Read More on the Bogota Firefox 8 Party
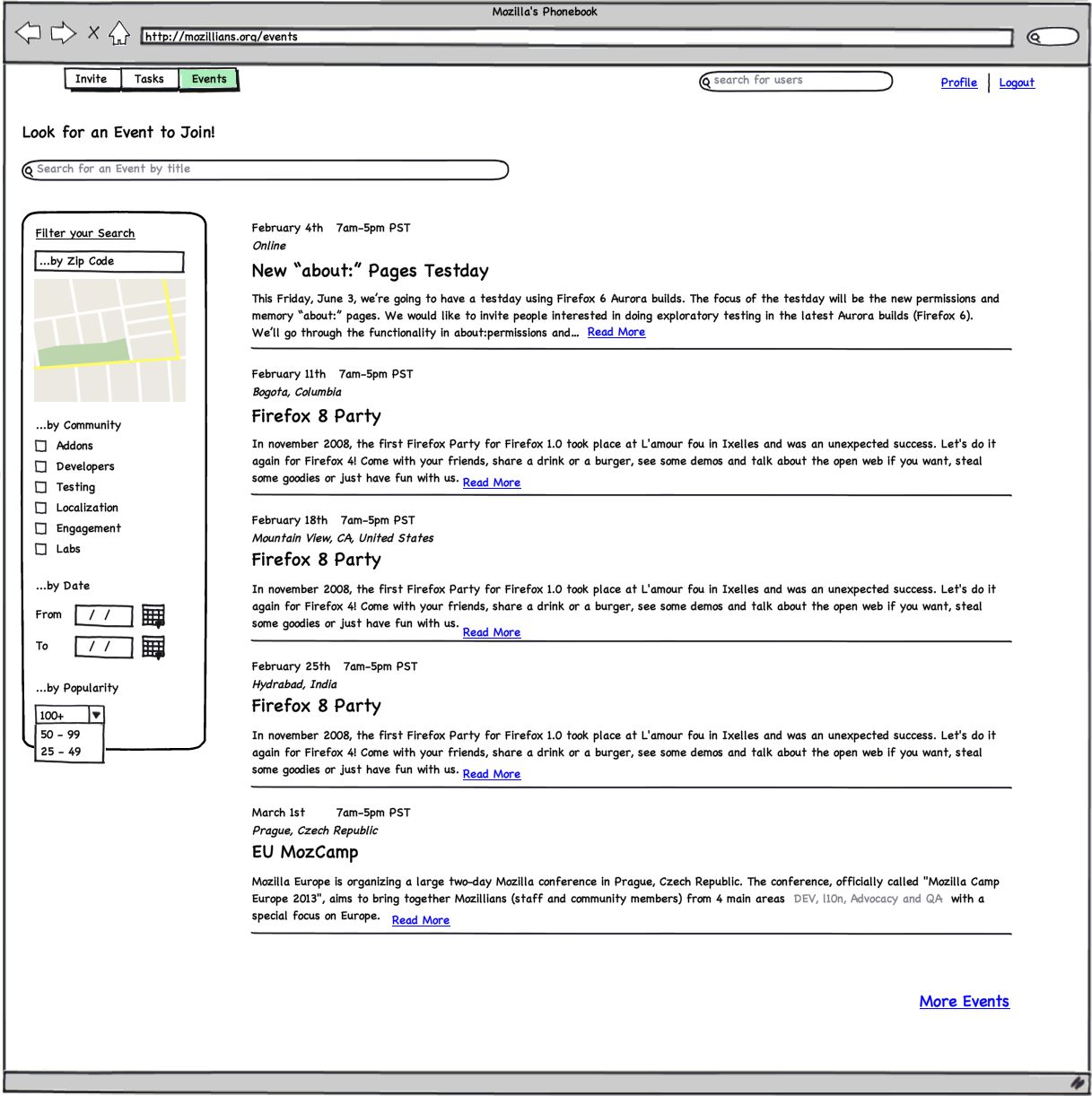The height and width of the screenshot is (1096, 1092). pos(492,483)
